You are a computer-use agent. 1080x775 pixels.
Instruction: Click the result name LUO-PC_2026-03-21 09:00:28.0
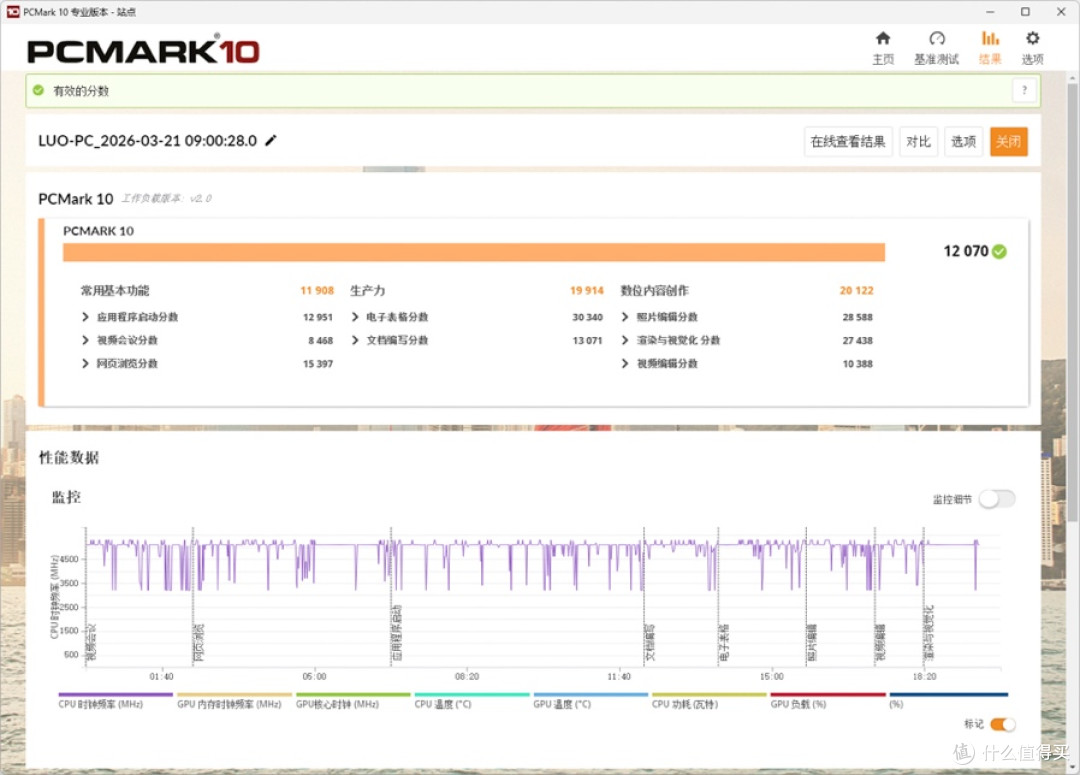coord(147,141)
